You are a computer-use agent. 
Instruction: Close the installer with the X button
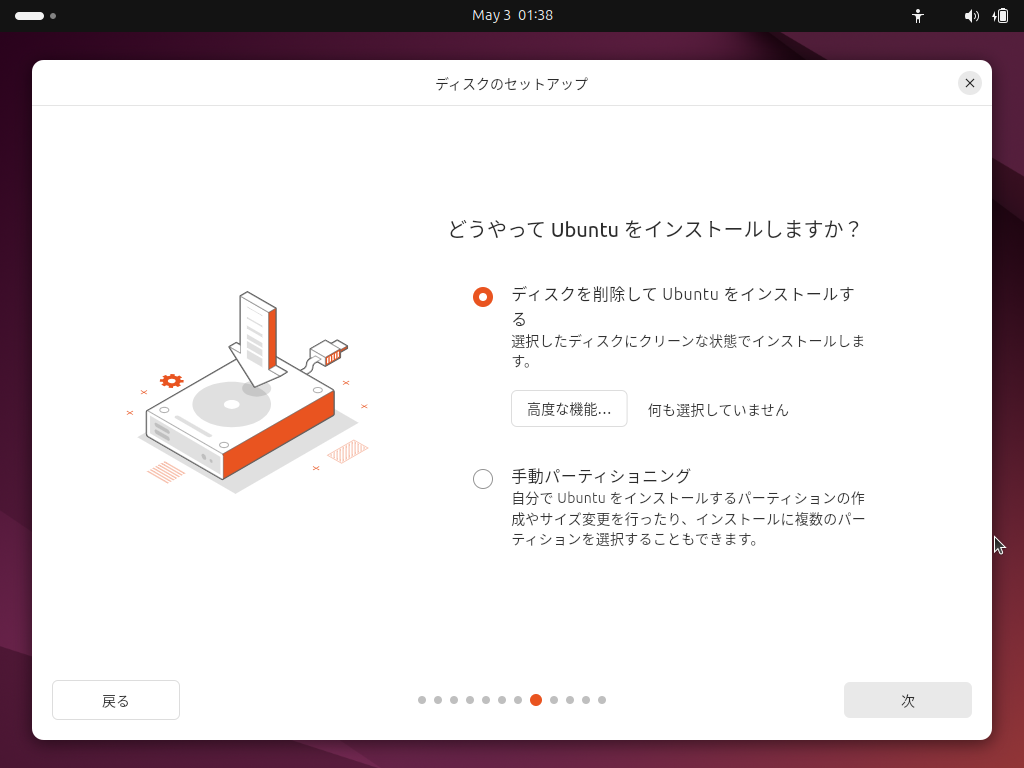pos(969,83)
